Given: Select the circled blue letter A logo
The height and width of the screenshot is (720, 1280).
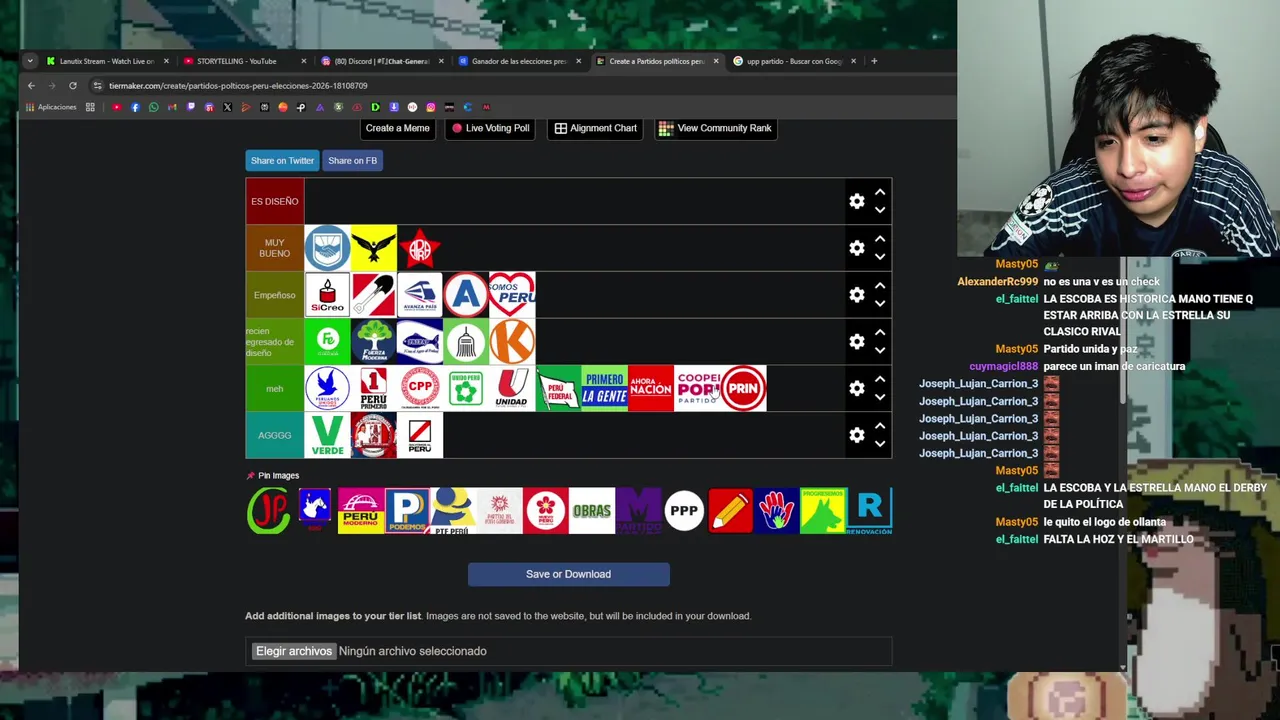Looking at the screenshot, I should click(x=466, y=295).
